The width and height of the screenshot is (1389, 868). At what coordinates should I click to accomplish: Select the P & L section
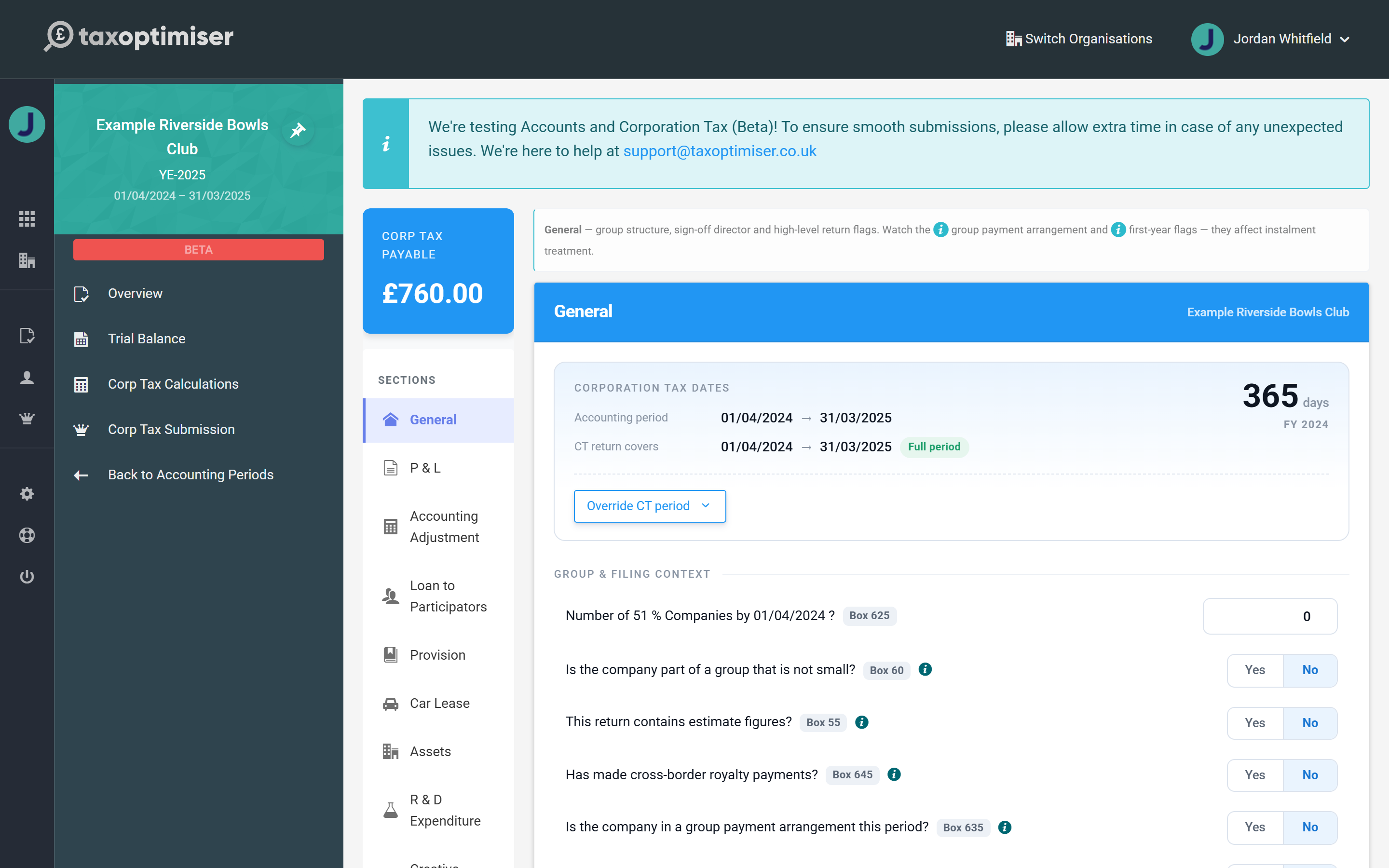[x=438, y=468]
